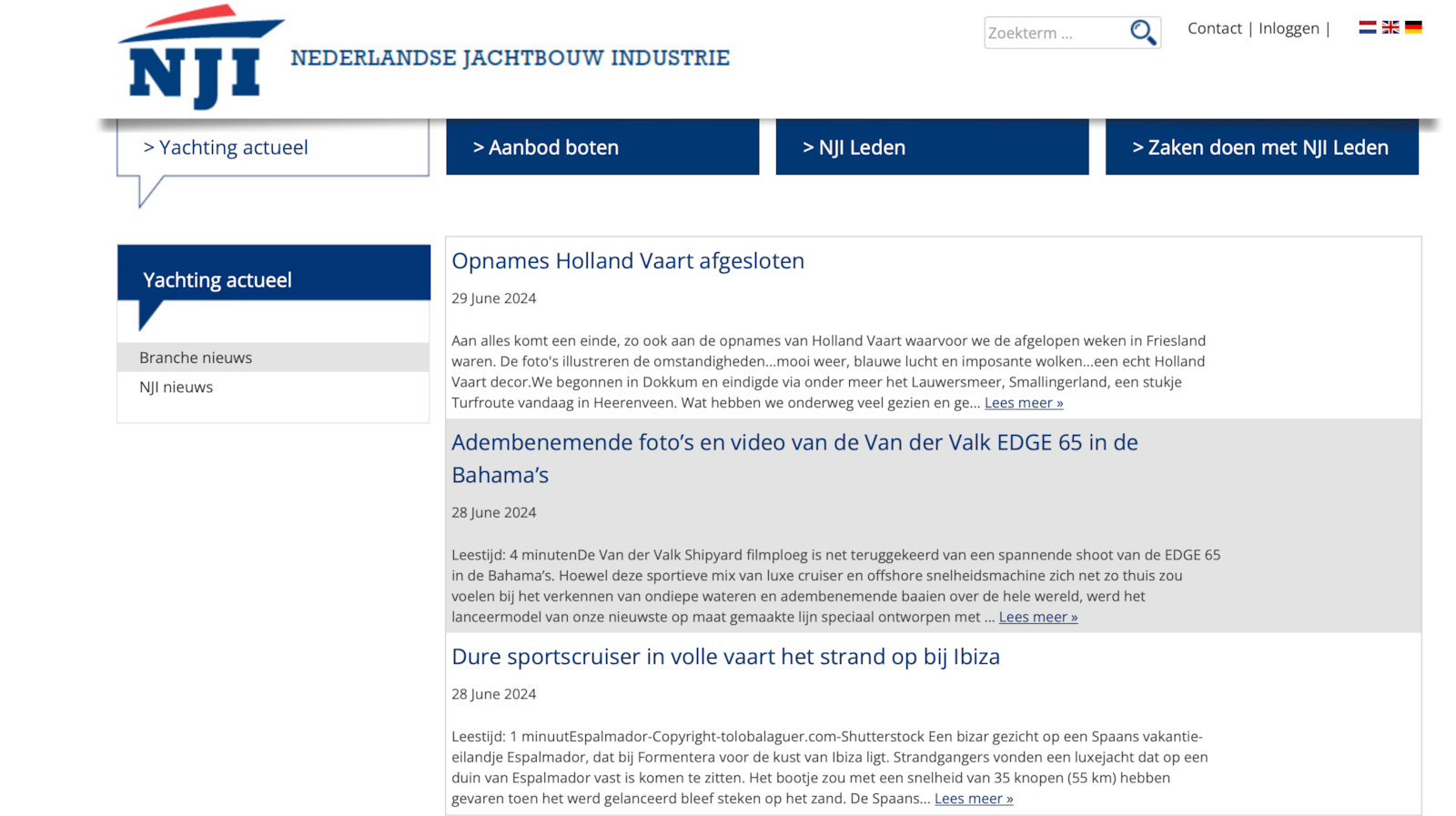Click the NJI logo
Image resolution: width=1456 pixels, height=816 pixels.
200,57
